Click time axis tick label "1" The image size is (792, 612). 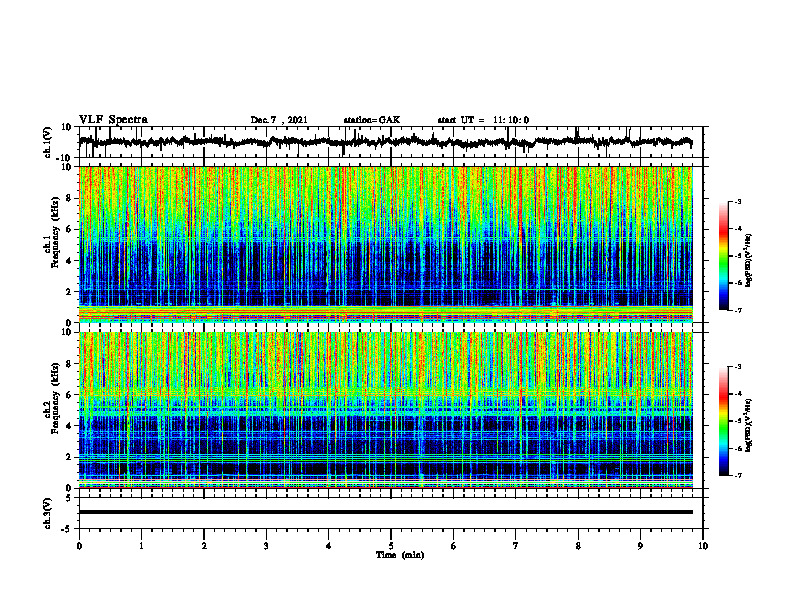pyautogui.click(x=141, y=546)
